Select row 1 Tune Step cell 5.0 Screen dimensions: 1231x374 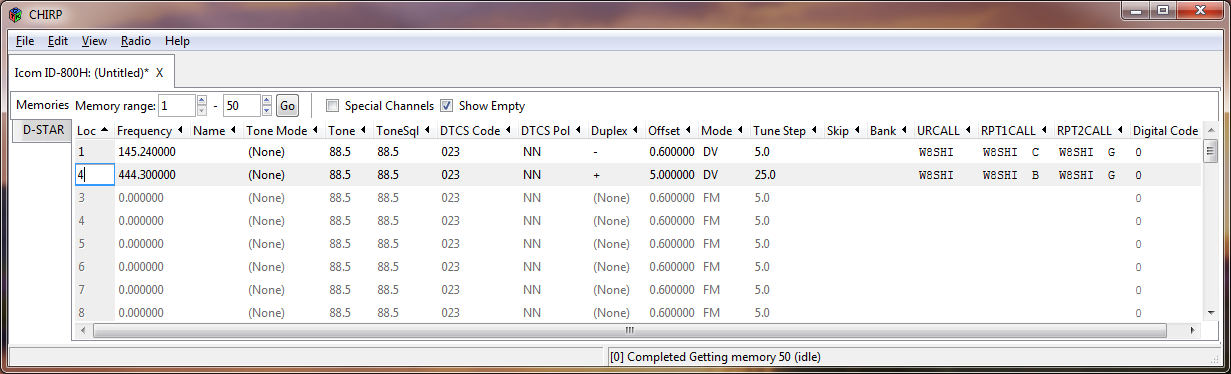point(787,152)
